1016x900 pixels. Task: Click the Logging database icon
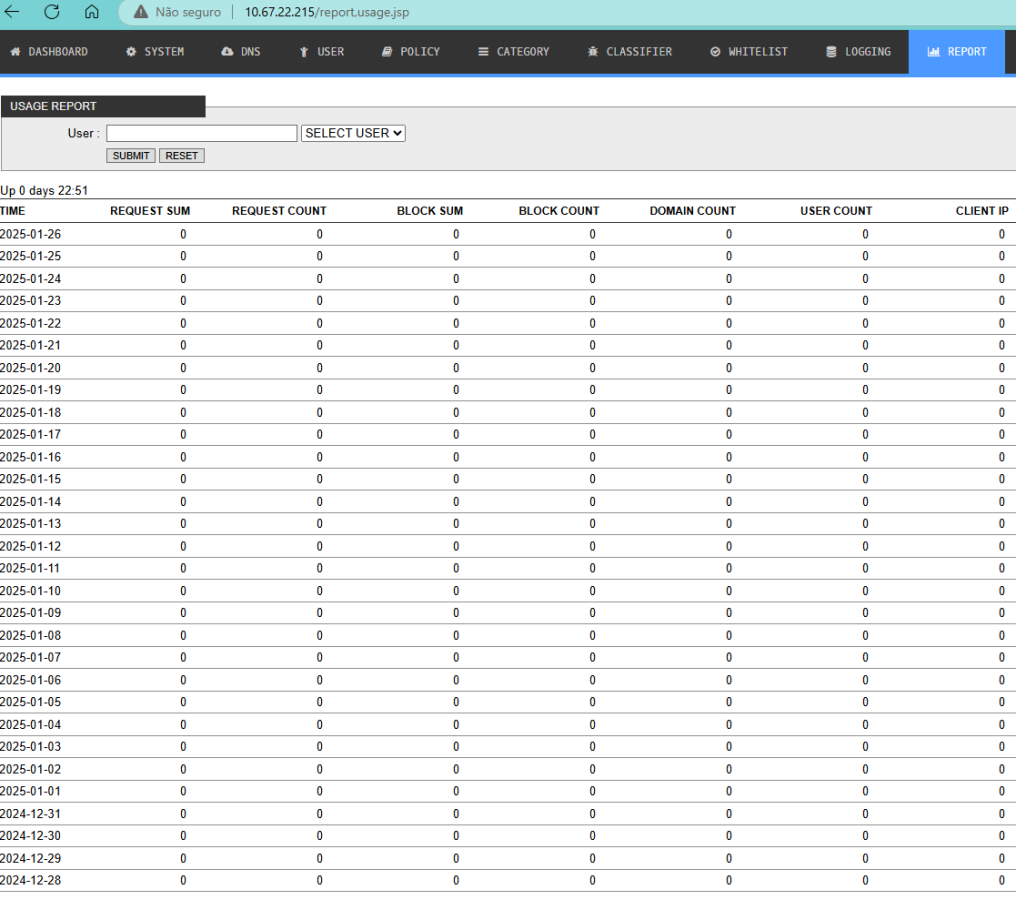pyautogui.click(x=831, y=52)
